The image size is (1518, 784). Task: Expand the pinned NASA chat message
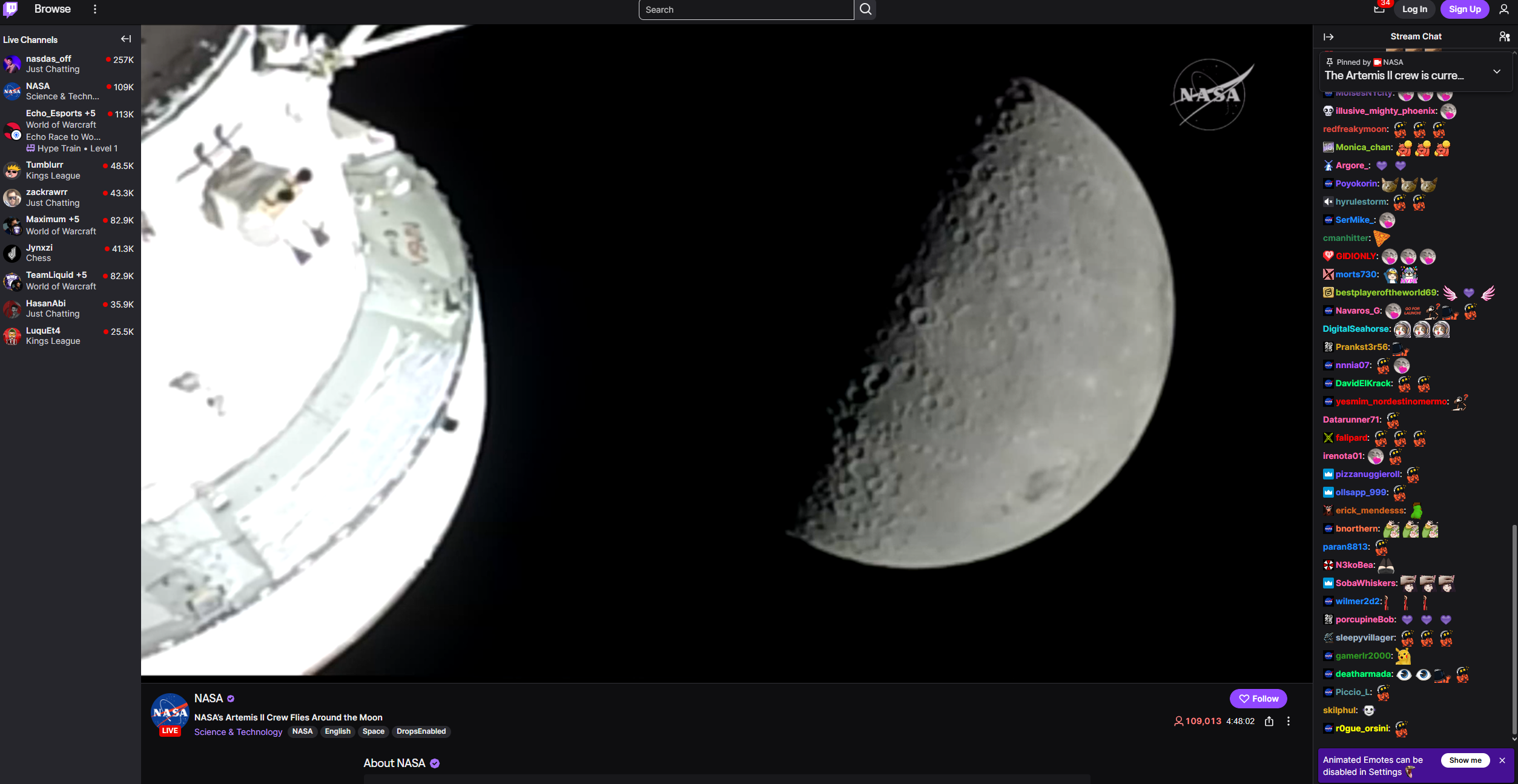click(1497, 71)
